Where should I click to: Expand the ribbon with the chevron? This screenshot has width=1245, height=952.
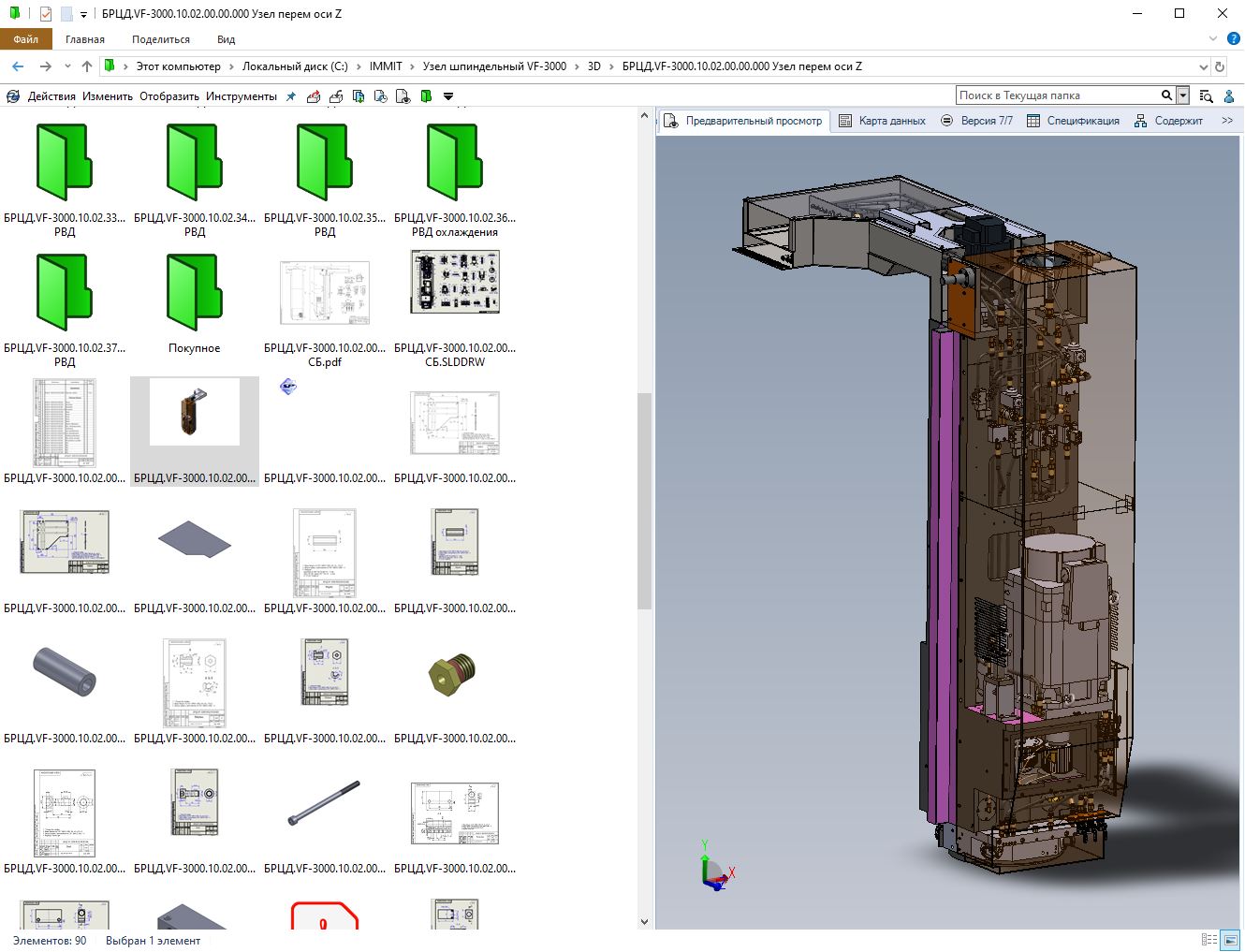pos(1213,39)
